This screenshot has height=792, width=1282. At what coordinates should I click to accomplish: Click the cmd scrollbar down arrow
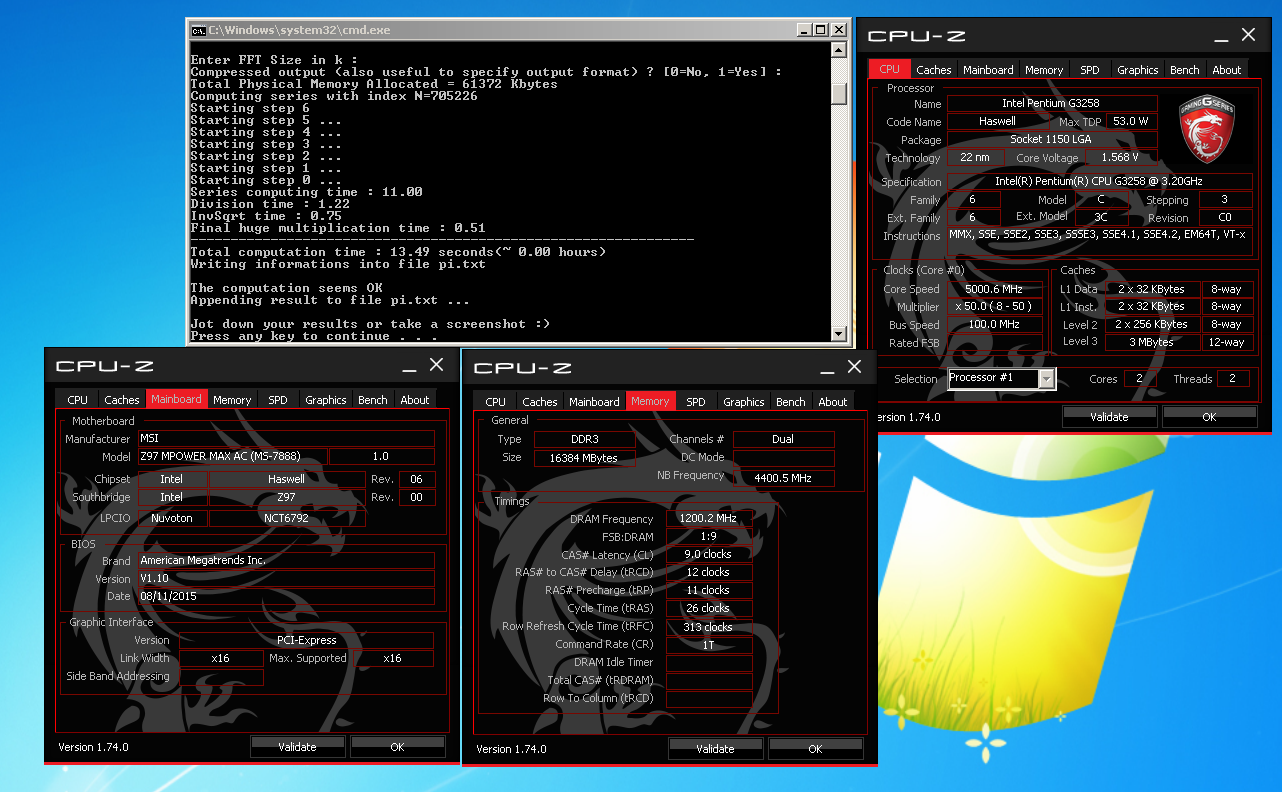click(x=839, y=334)
